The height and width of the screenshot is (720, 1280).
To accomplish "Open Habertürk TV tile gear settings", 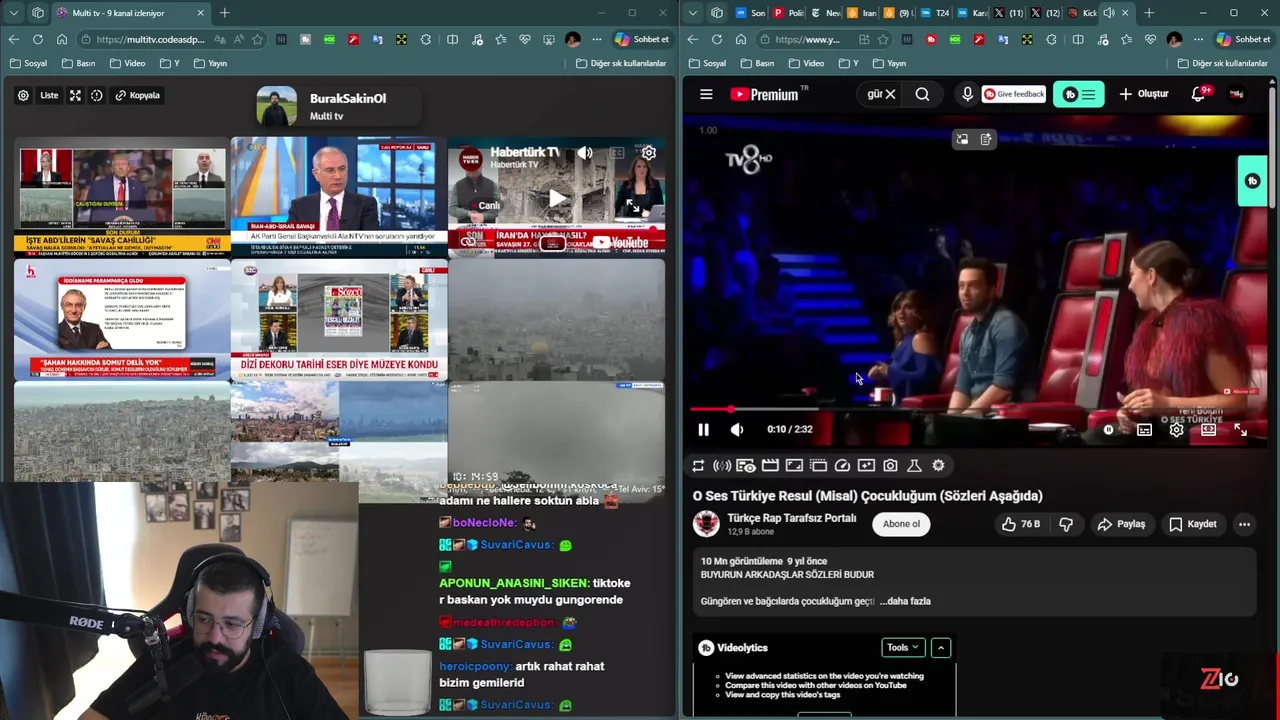I will (649, 153).
